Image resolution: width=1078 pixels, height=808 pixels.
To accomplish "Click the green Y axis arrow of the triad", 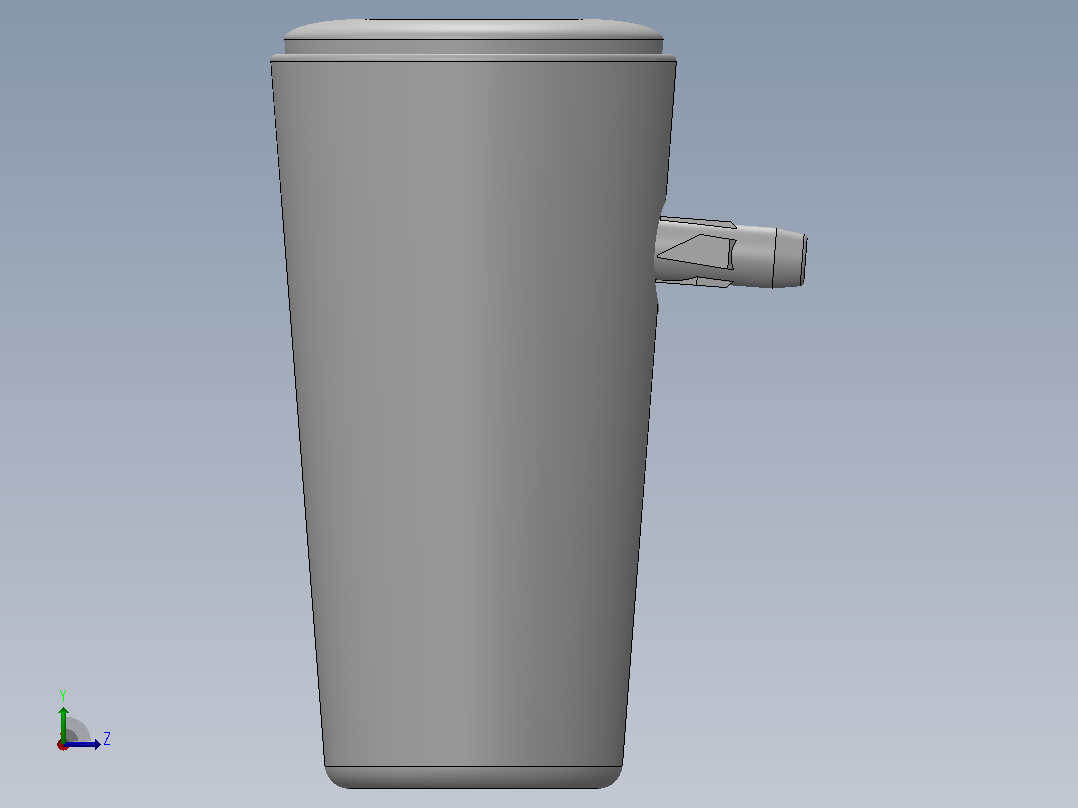I will click(63, 723).
